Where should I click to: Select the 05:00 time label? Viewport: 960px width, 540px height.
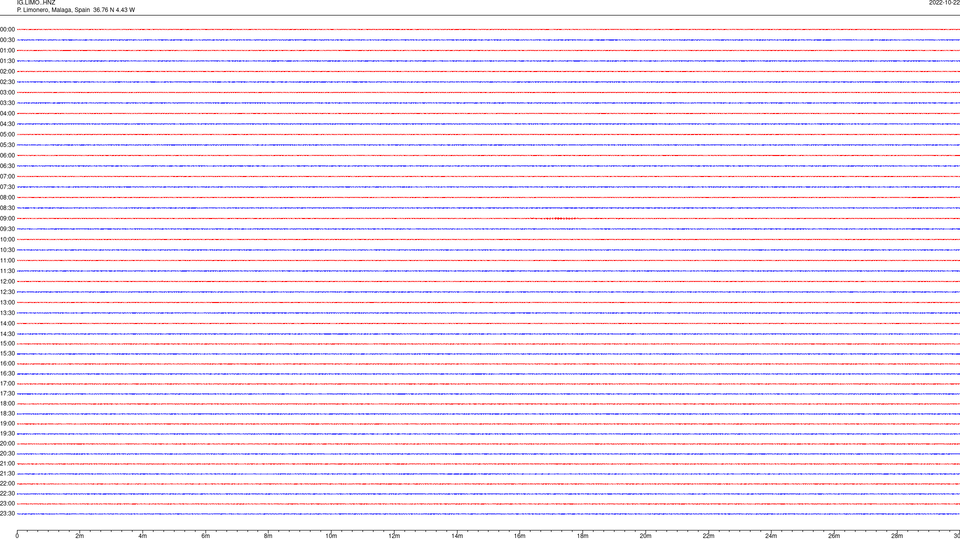[x=7, y=135]
